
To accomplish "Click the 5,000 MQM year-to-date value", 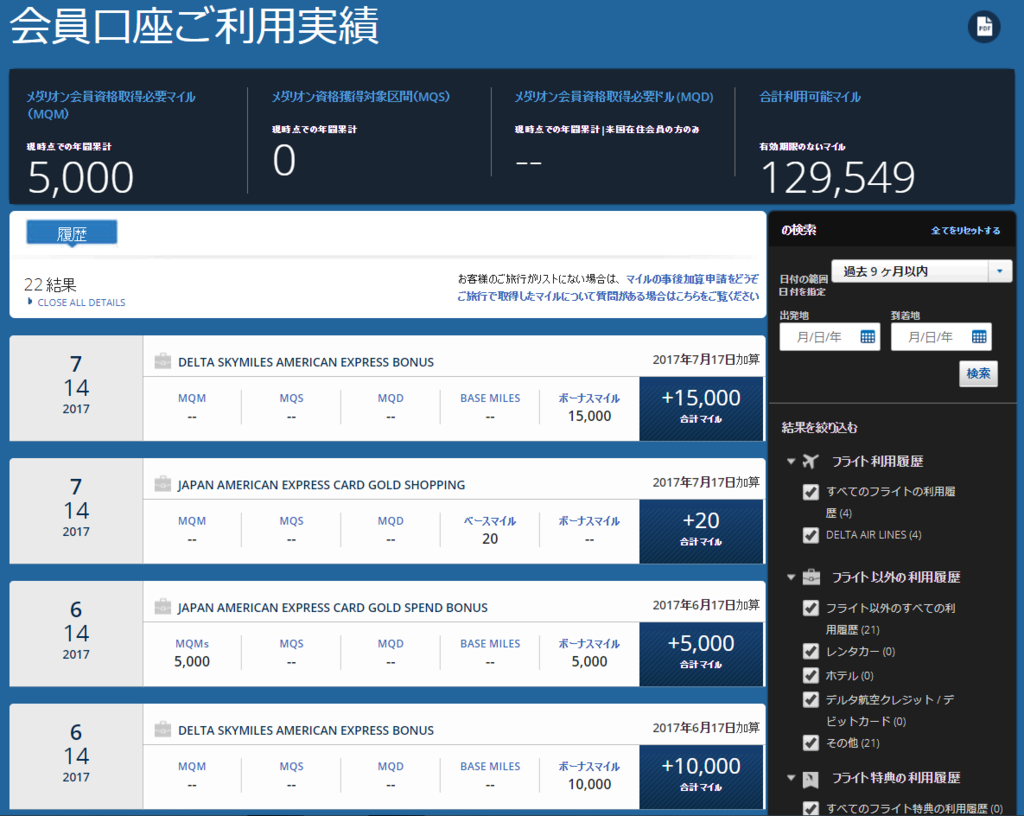I will [x=81, y=178].
